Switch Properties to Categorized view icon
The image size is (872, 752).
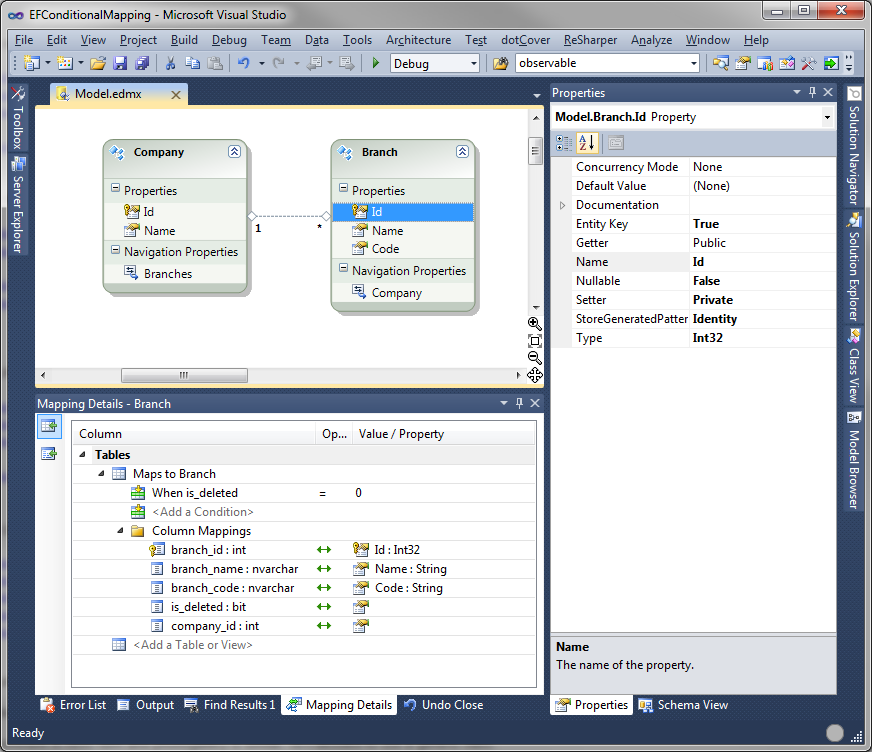(564, 144)
